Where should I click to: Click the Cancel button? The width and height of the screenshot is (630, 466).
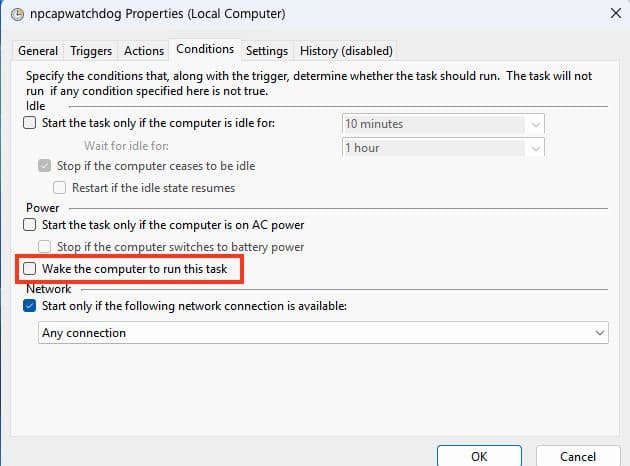577,456
